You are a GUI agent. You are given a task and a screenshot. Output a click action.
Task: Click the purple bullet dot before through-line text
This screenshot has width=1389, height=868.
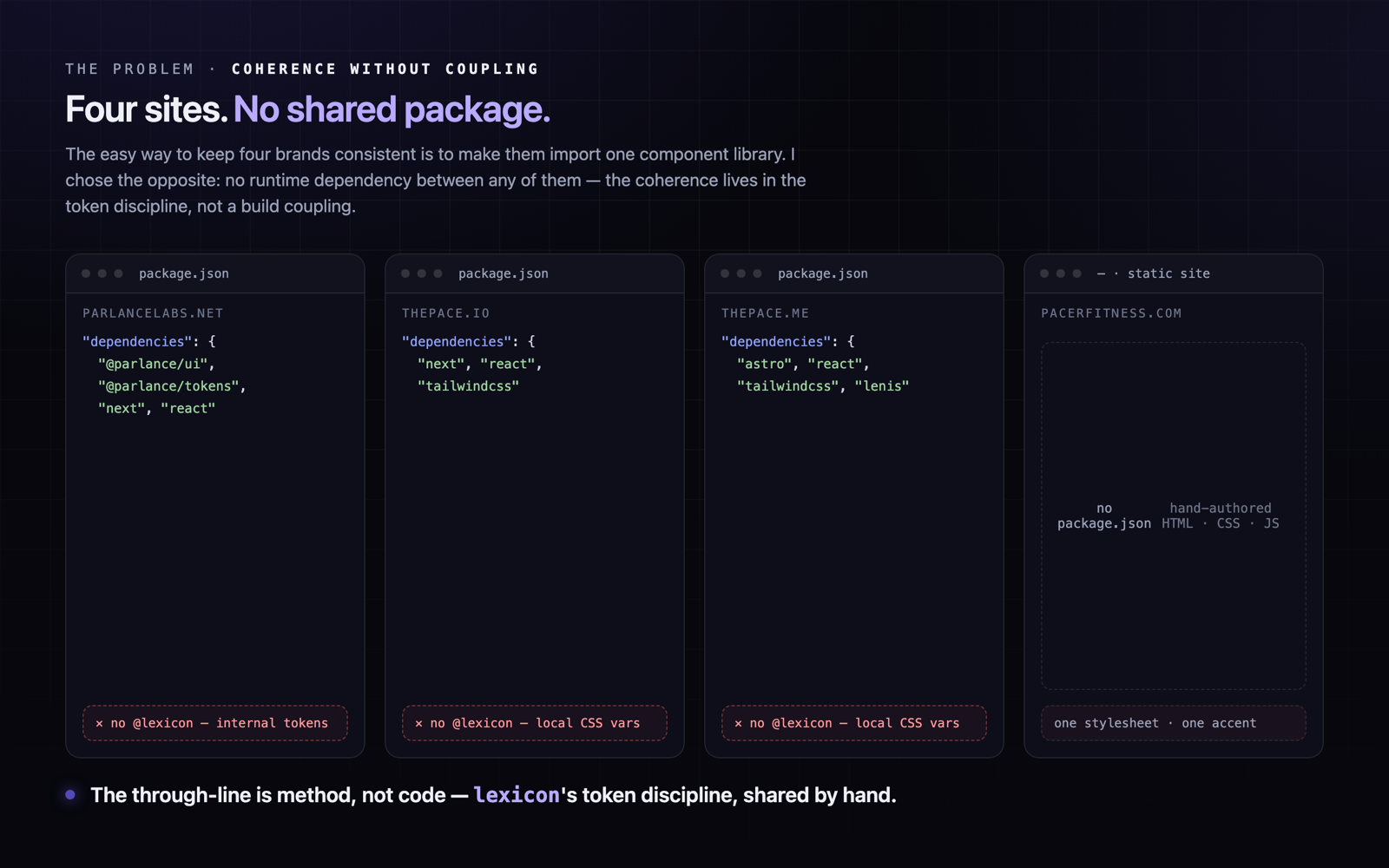pyautogui.click(x=70, y=794)
